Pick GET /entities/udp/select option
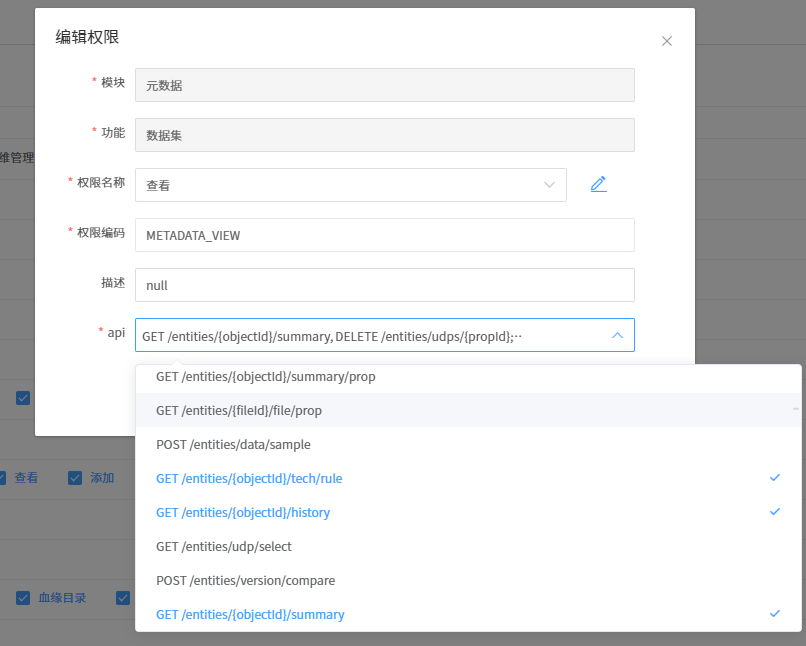Screen dimensions: 806x646 pyautogui.click(x=468, y=546)
